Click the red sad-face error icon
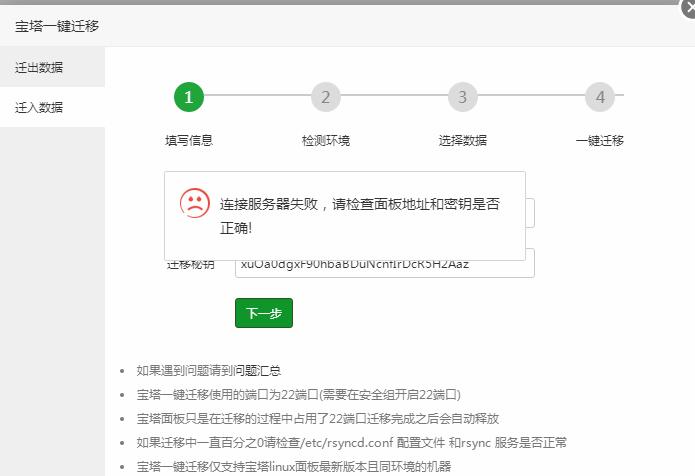 pos(195,203)
